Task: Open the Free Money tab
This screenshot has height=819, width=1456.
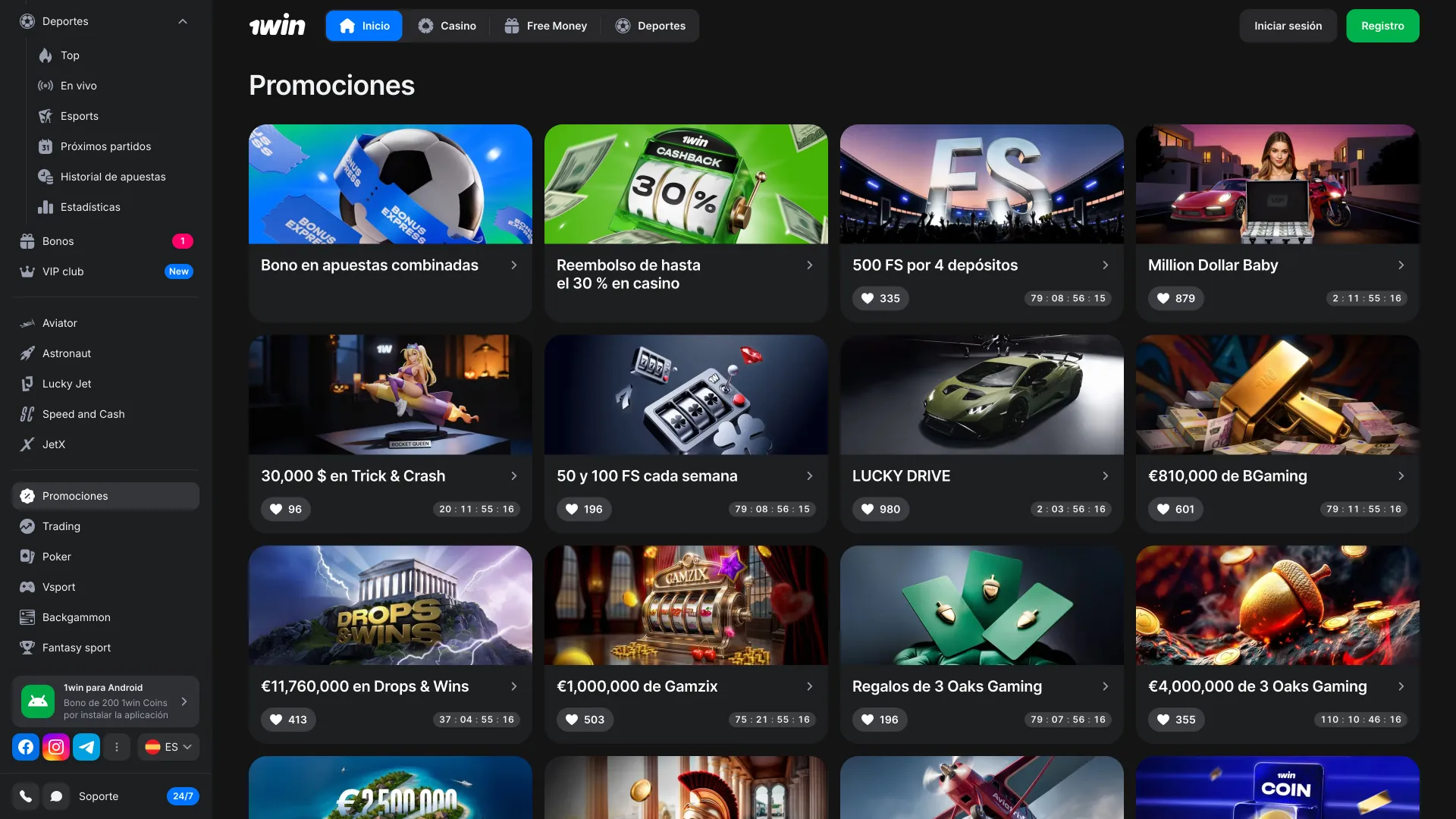Action: pyautogui.click(x=545, y=25)
